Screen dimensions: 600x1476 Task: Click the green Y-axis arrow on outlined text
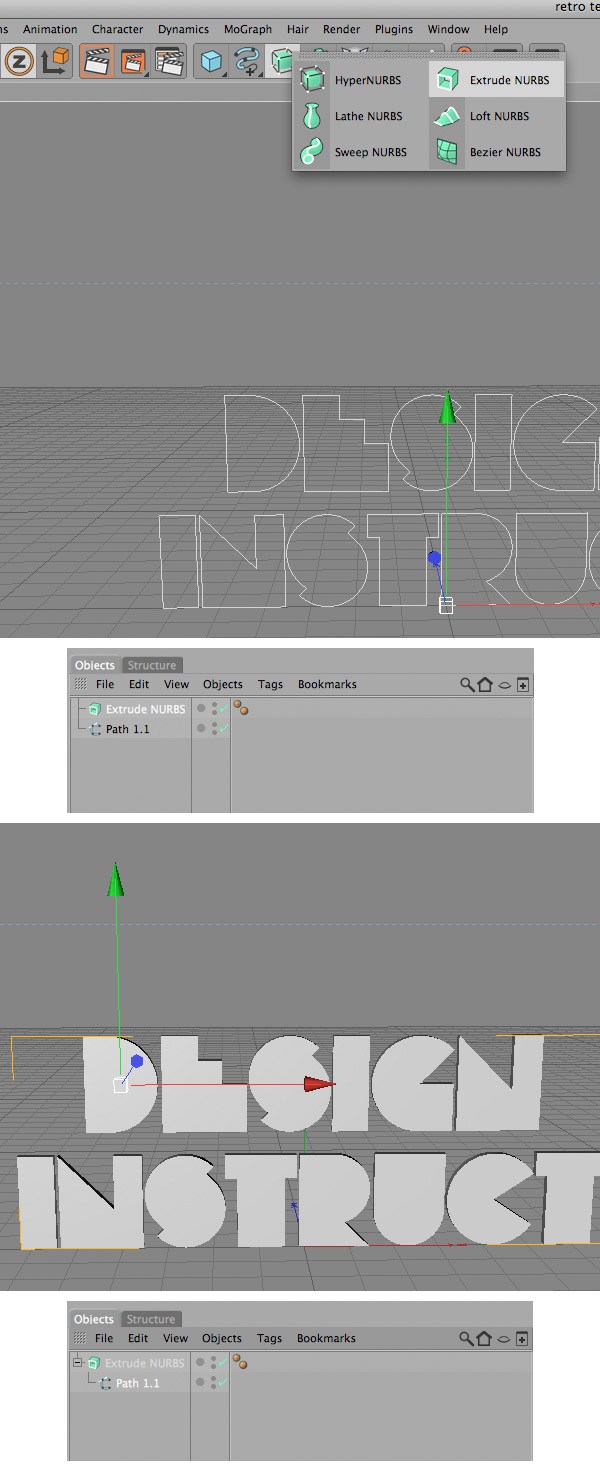(x=448, y=407)
